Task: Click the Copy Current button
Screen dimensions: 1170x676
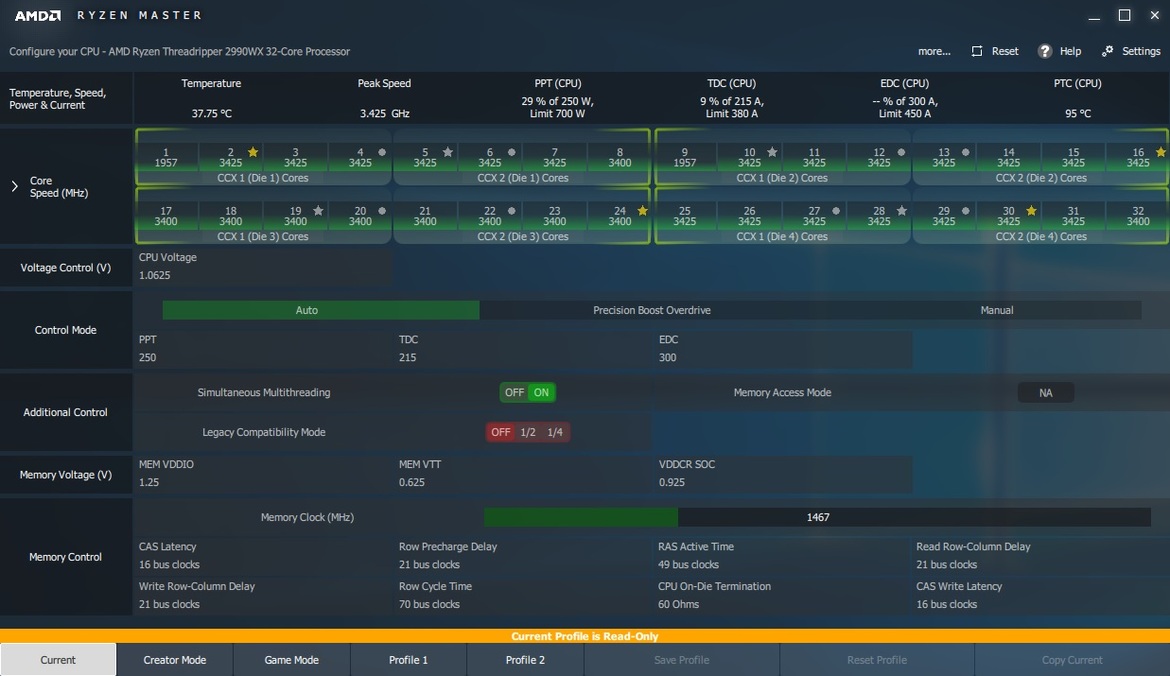Action: click(x=1072, y=660)
